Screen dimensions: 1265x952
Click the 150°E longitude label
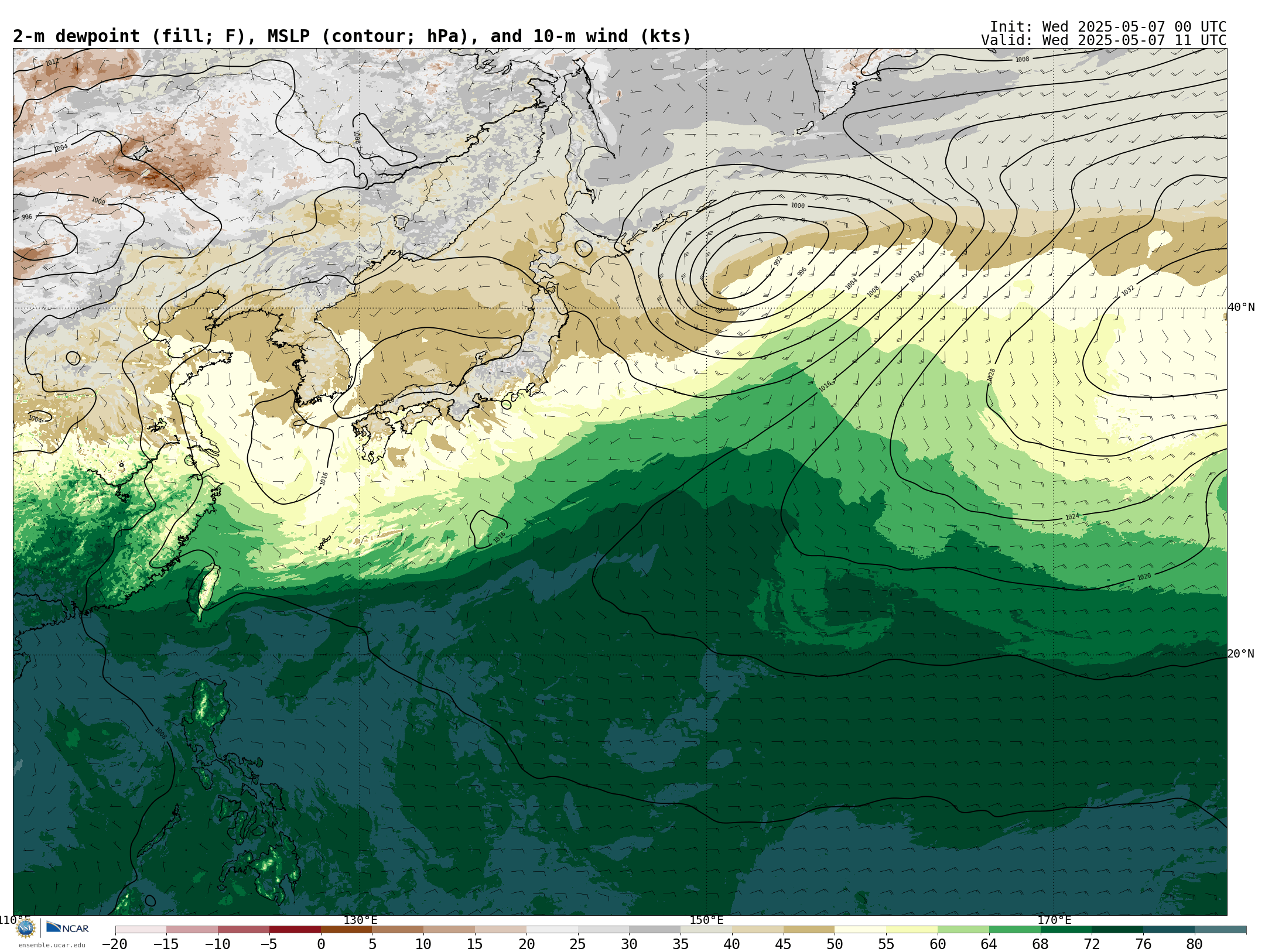tap(706, 920)
